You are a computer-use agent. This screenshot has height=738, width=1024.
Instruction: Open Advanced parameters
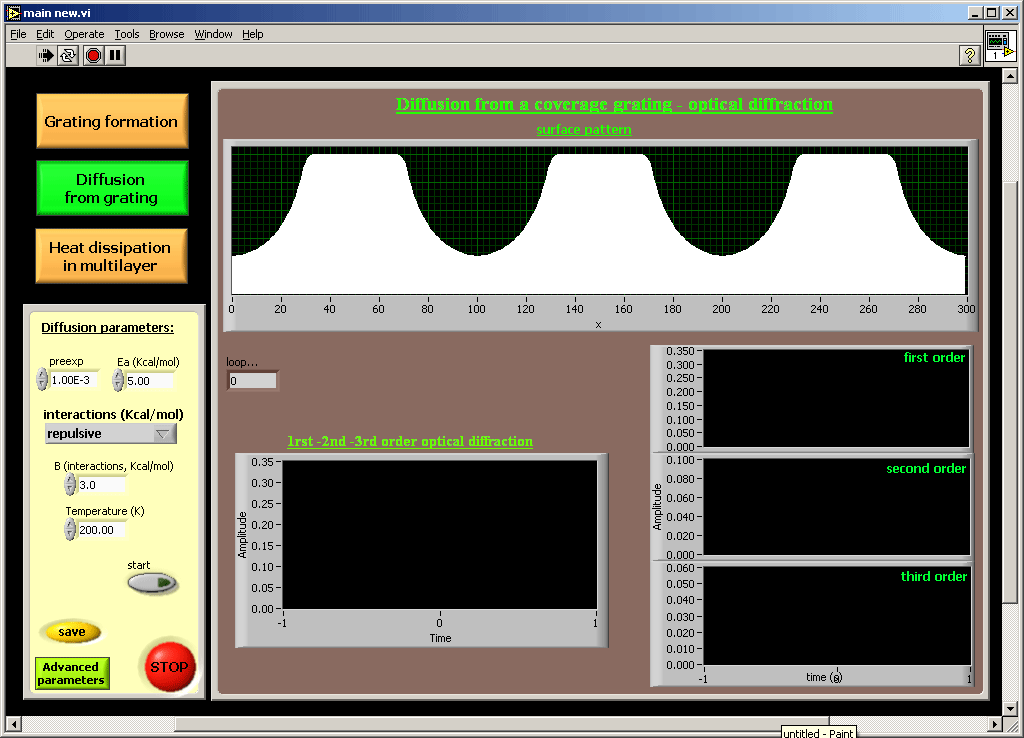[71, 673]
